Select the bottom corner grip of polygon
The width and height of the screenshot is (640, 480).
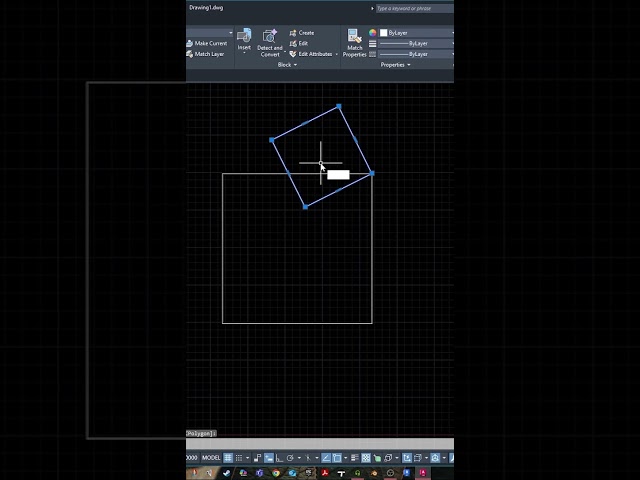[305, 207]
